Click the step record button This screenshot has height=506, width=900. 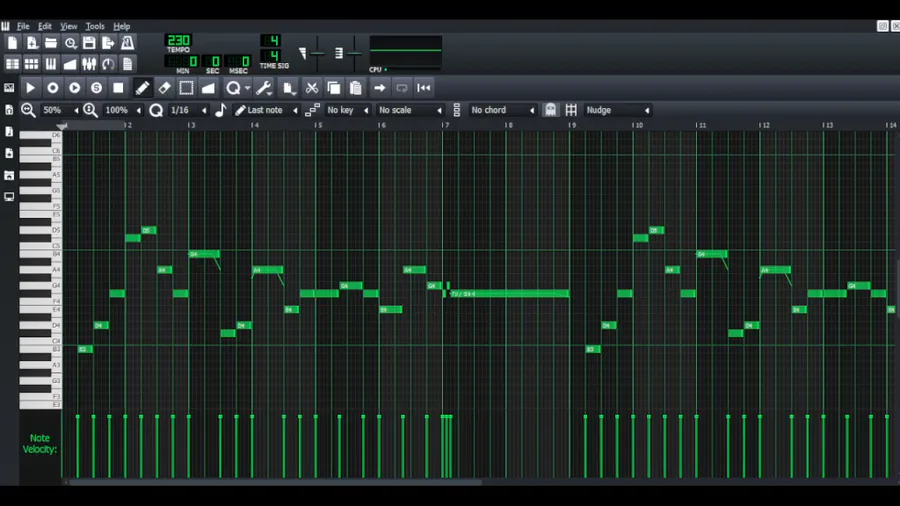click(x=96, y=88)
